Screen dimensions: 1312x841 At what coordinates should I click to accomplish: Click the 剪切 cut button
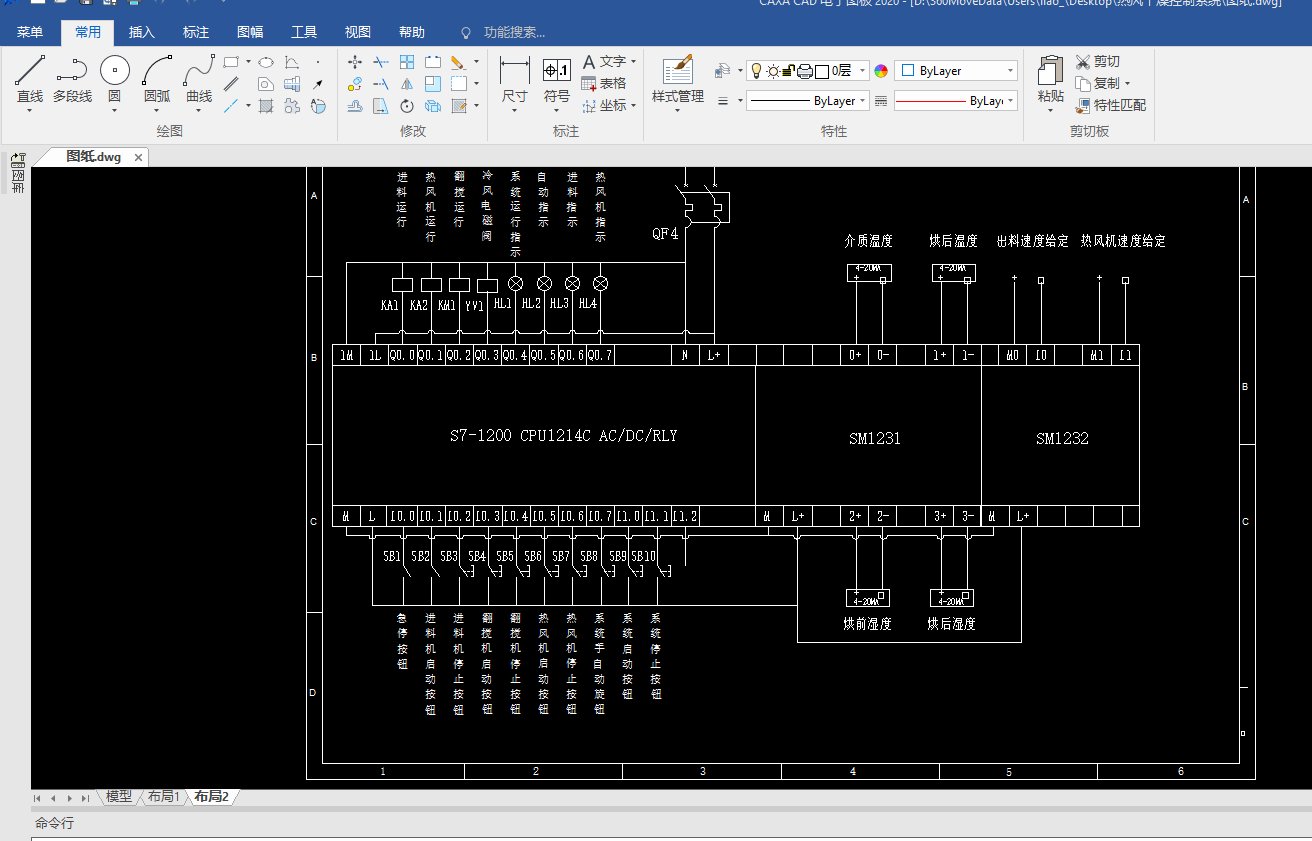coord(1097,62)
